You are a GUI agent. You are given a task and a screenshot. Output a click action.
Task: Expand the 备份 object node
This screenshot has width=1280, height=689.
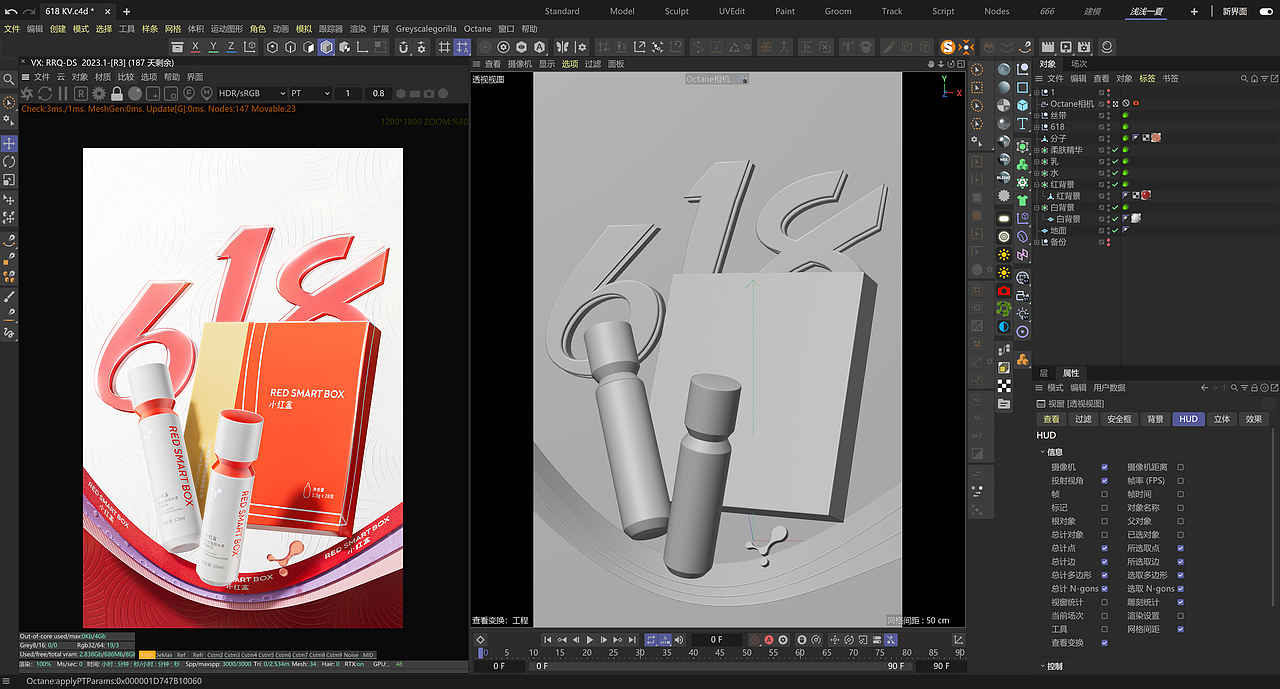tap(1037, 242)
